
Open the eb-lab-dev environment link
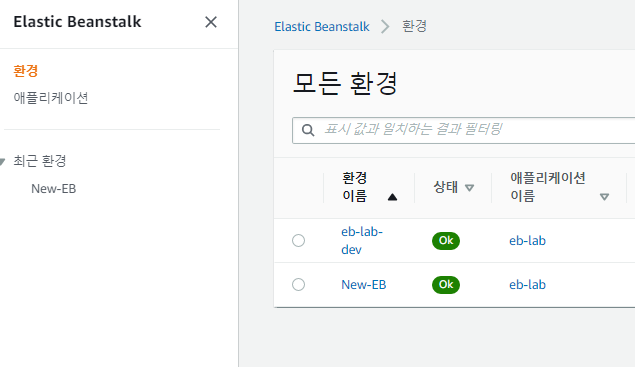click(x=362, y=241)
